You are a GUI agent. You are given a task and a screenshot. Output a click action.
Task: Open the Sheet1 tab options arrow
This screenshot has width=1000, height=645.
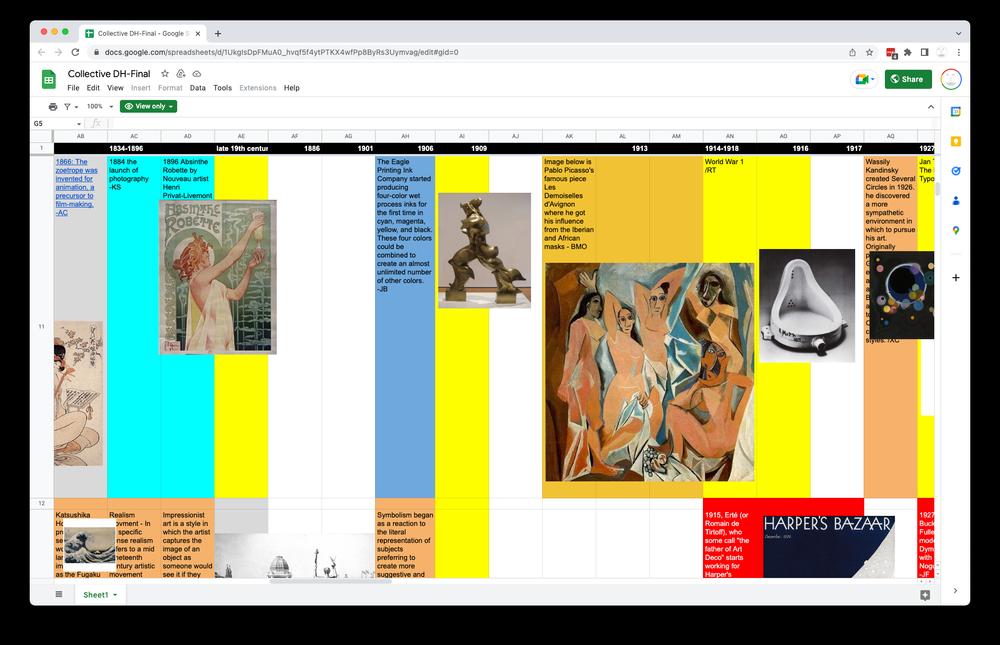coord(115,595)
